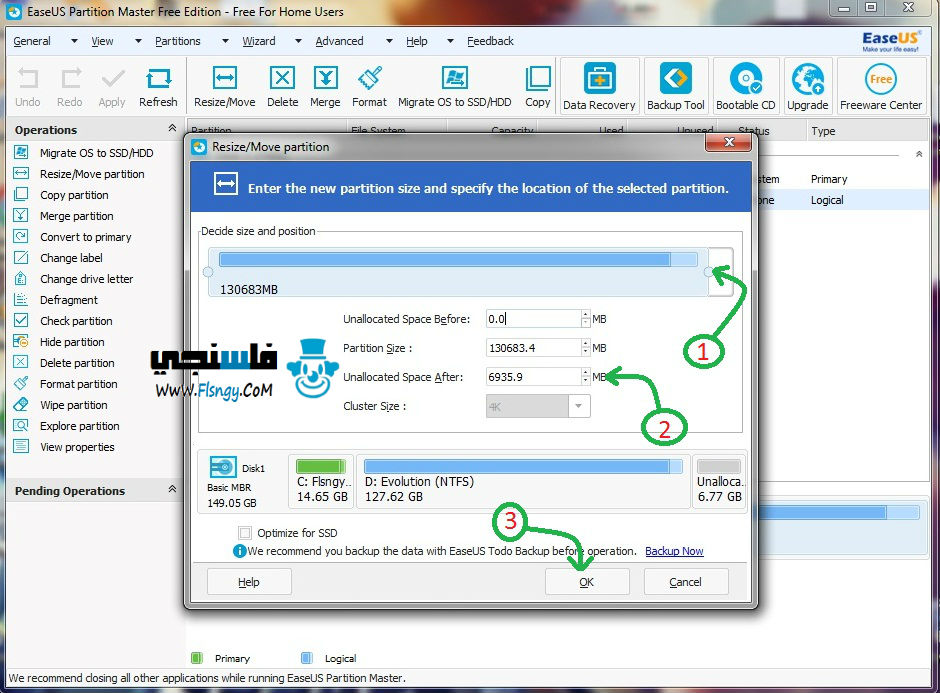
Task: Confirm resize with OK button
Action: point(587,581)
